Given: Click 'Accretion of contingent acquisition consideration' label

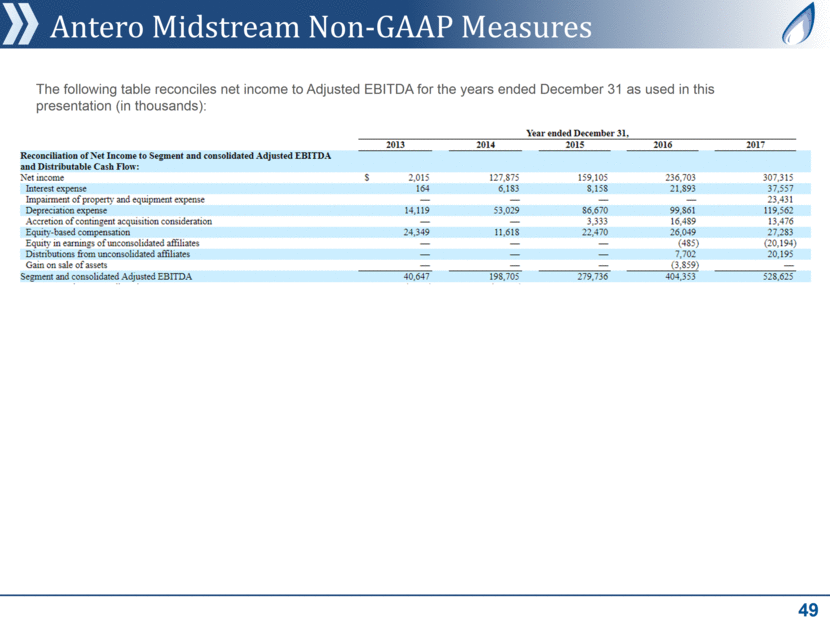Looking at the screenshot, I should (x=119, y=221).
